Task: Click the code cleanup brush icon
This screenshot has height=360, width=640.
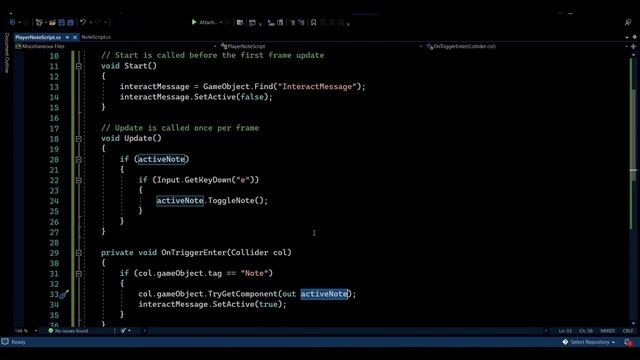Action: (x=123, y=331)
